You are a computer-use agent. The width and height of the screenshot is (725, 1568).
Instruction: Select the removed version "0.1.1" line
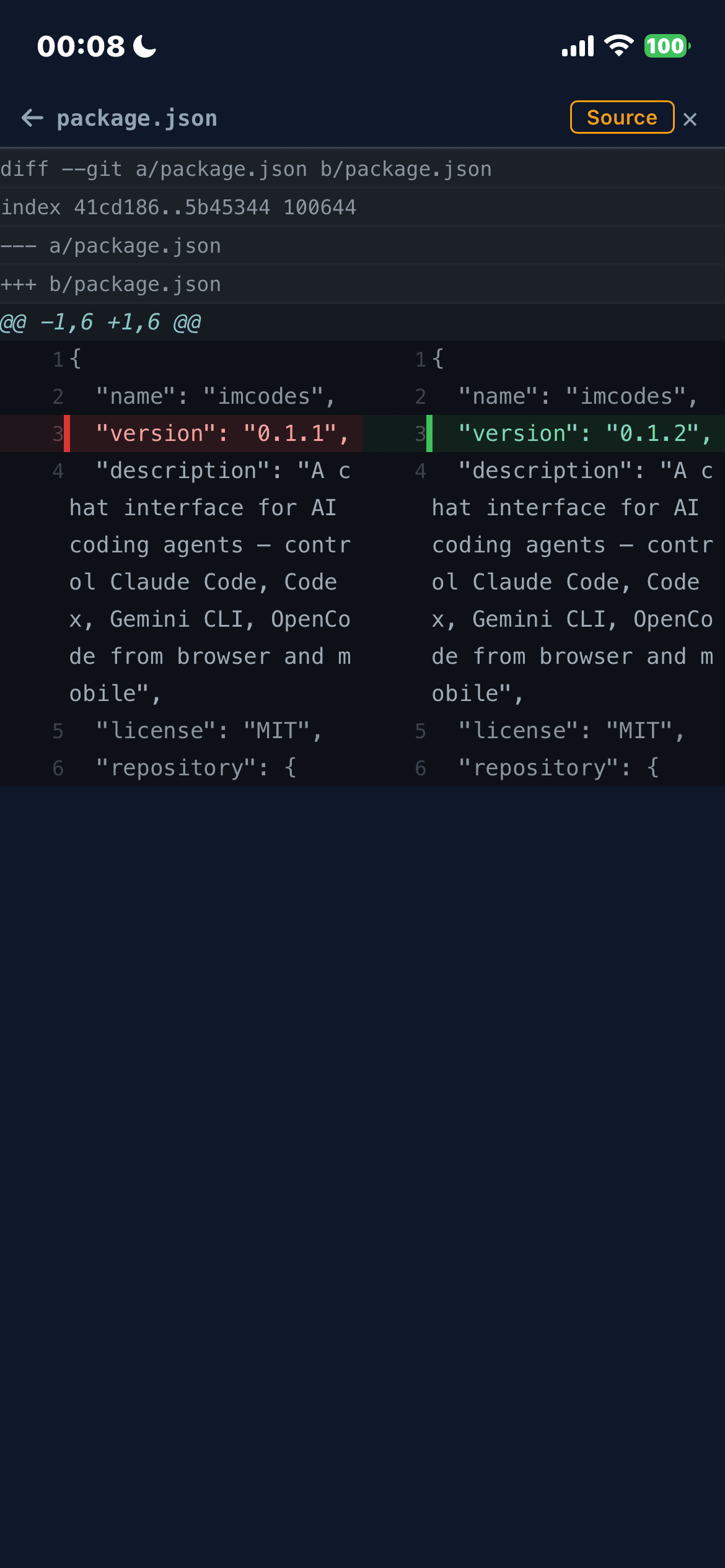click(x=222, y=433)
